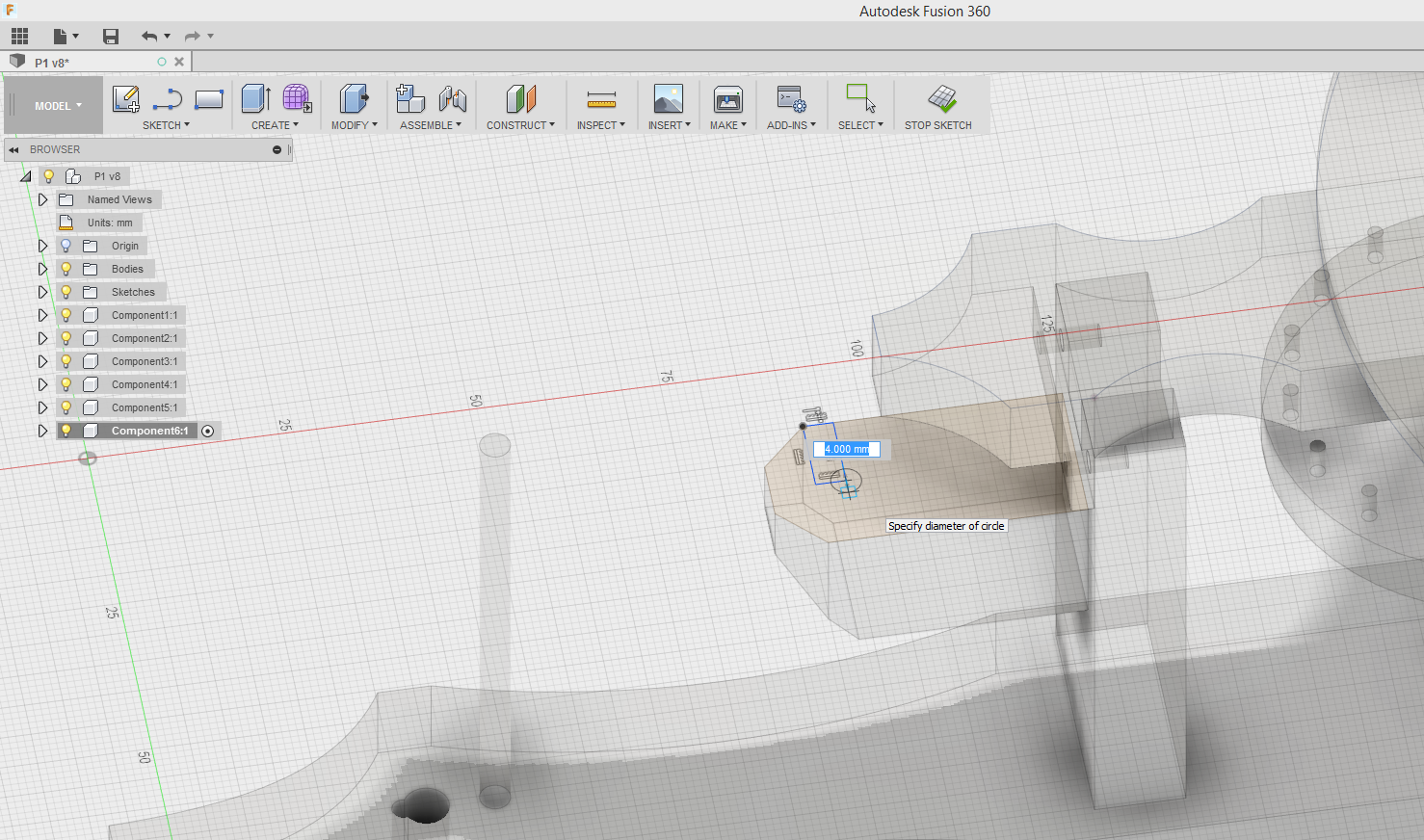Expand Component6:1 in the browser

42,431
